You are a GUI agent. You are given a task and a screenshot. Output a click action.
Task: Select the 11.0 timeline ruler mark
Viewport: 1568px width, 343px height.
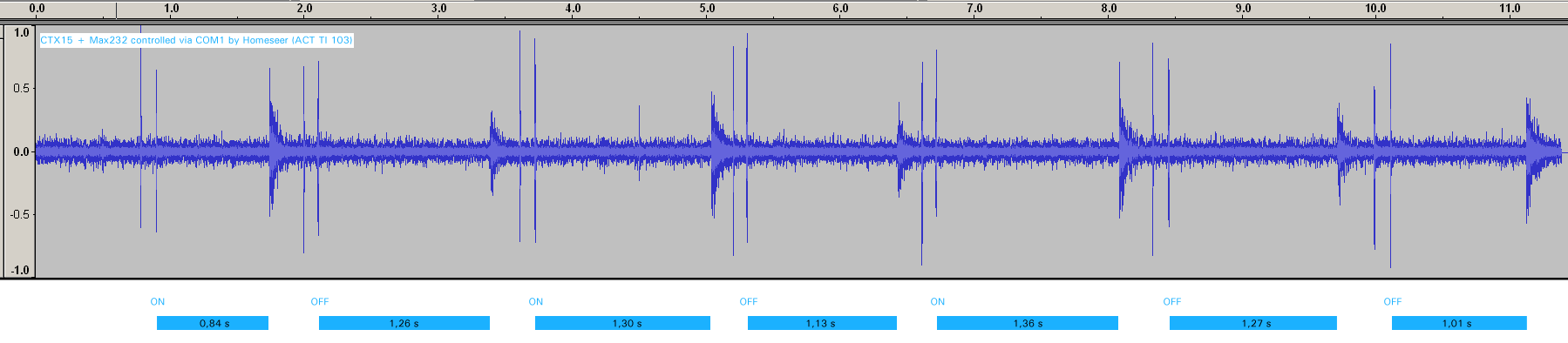1510,9
